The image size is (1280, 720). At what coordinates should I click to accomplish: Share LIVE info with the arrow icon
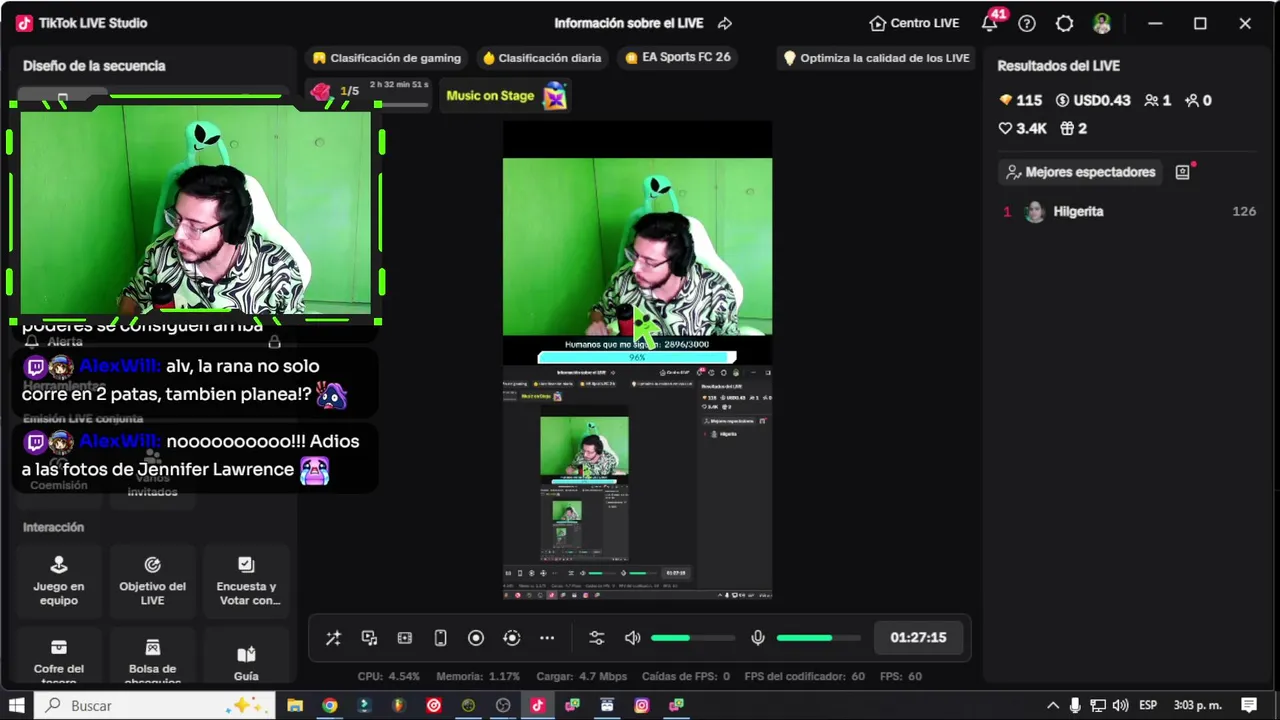click(726, 23)
